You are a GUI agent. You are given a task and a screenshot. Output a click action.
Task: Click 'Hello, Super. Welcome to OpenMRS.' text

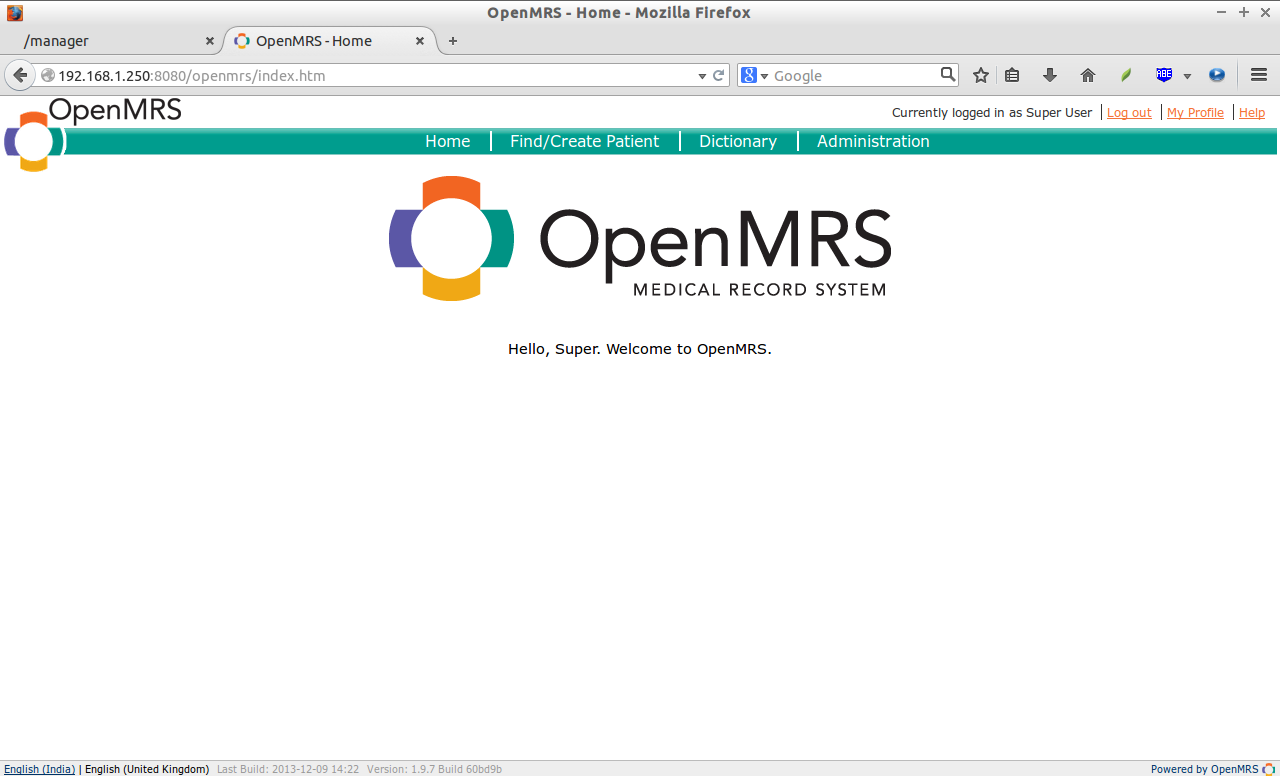(x=640, y=349)
